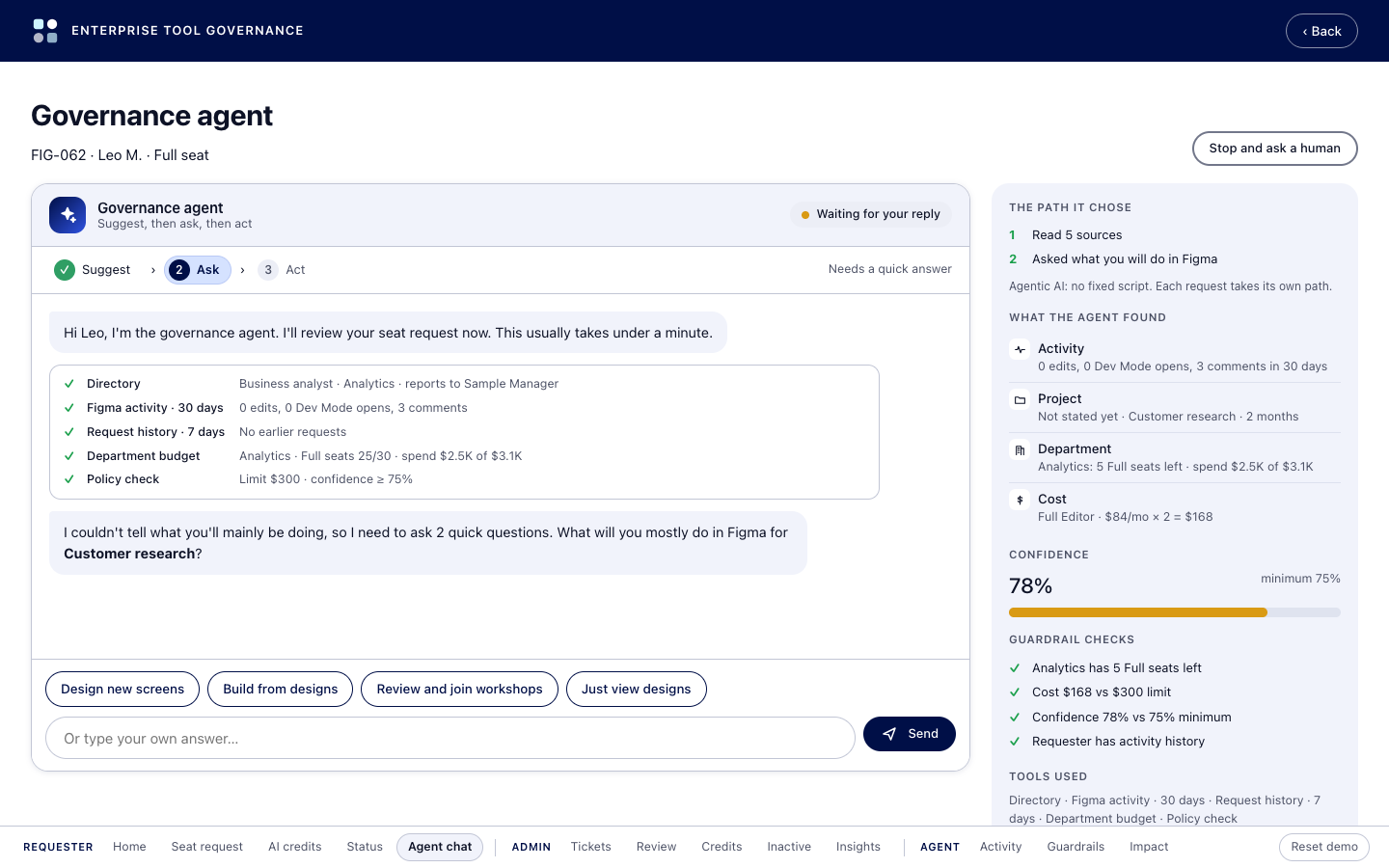
Task: Open the Impact agent tab
Action: click(x=1149, y=847)
